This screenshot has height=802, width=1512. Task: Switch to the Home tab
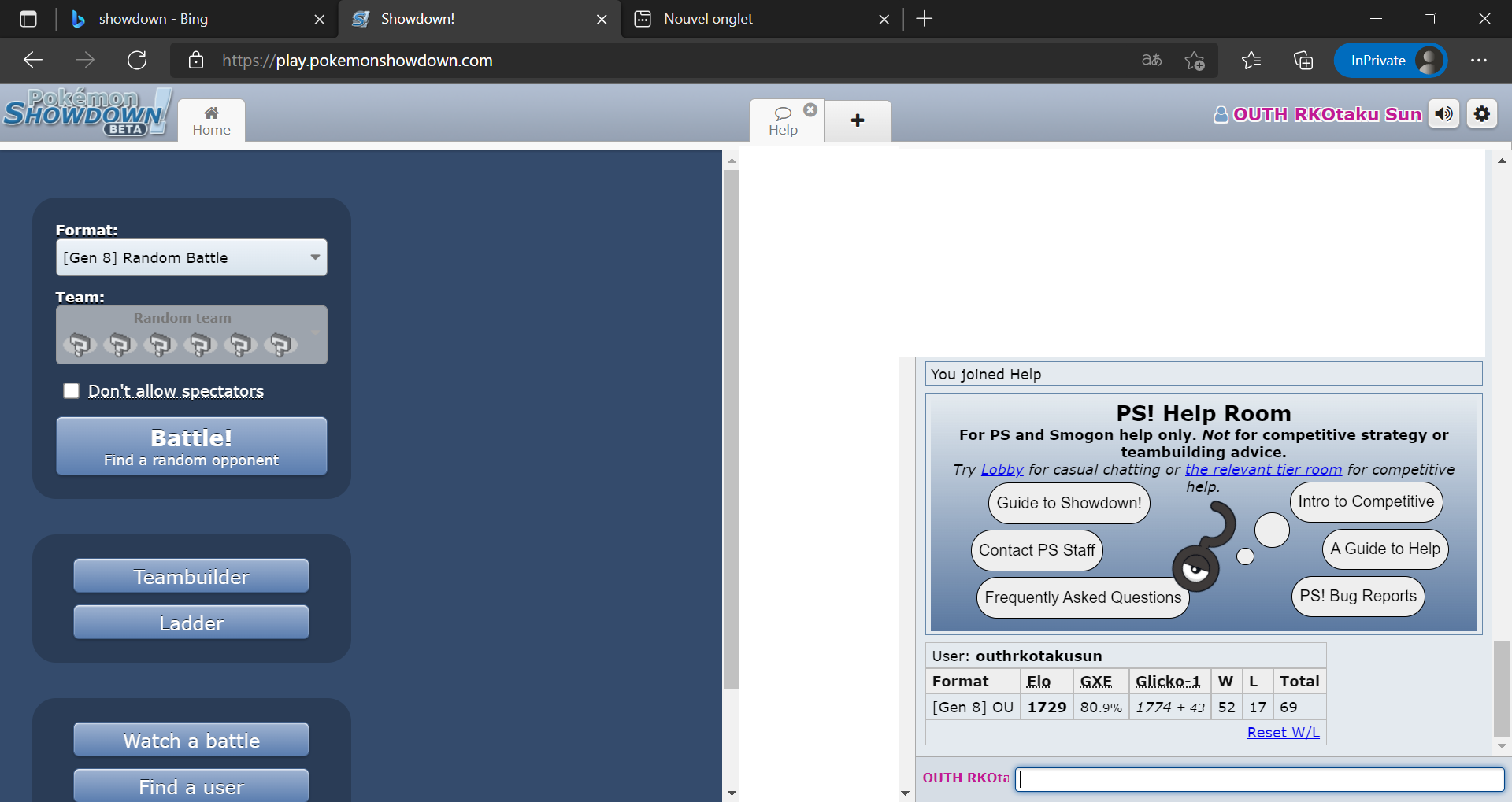[x=211, y=121]
